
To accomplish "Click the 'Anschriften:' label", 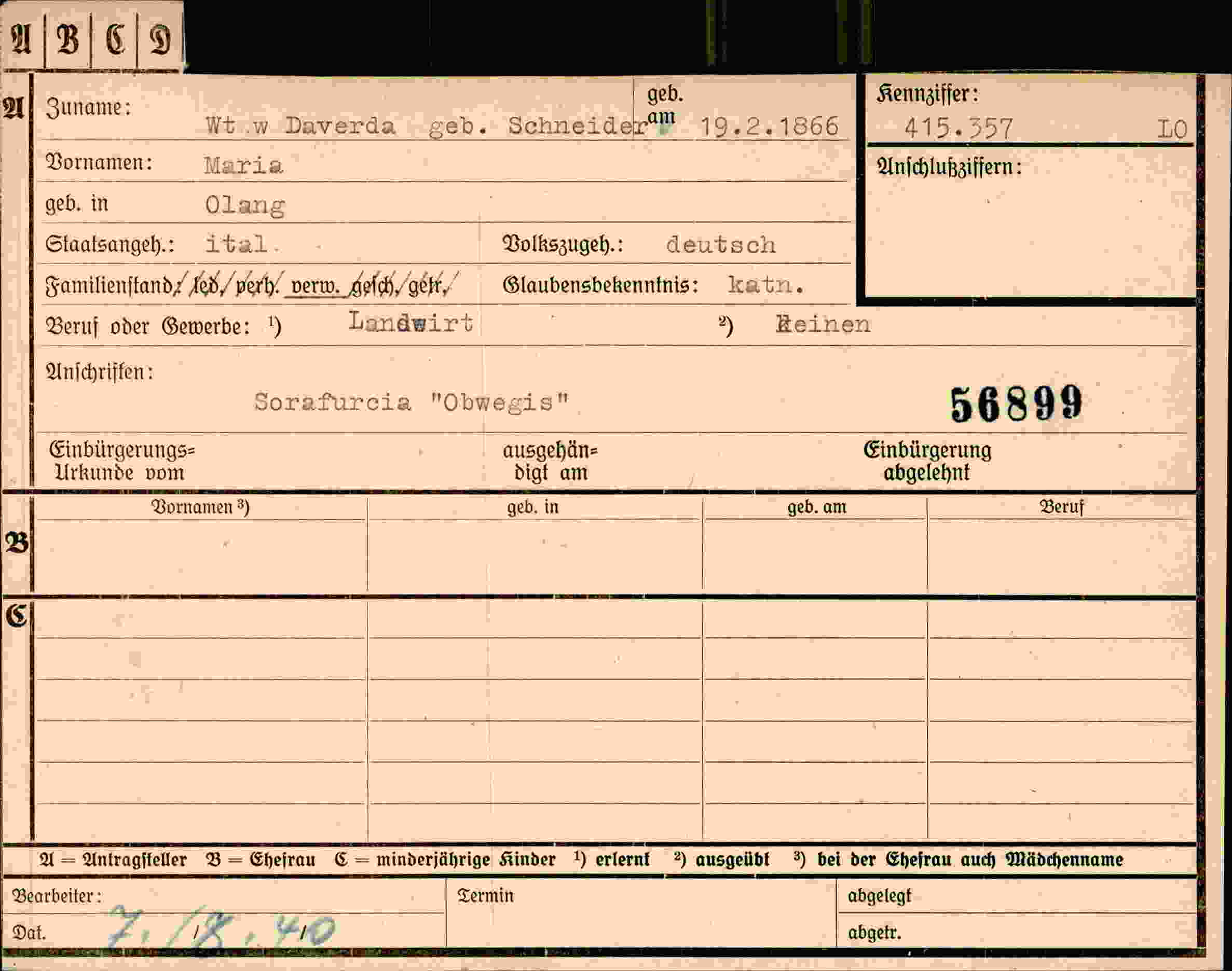I will point(99,372).
